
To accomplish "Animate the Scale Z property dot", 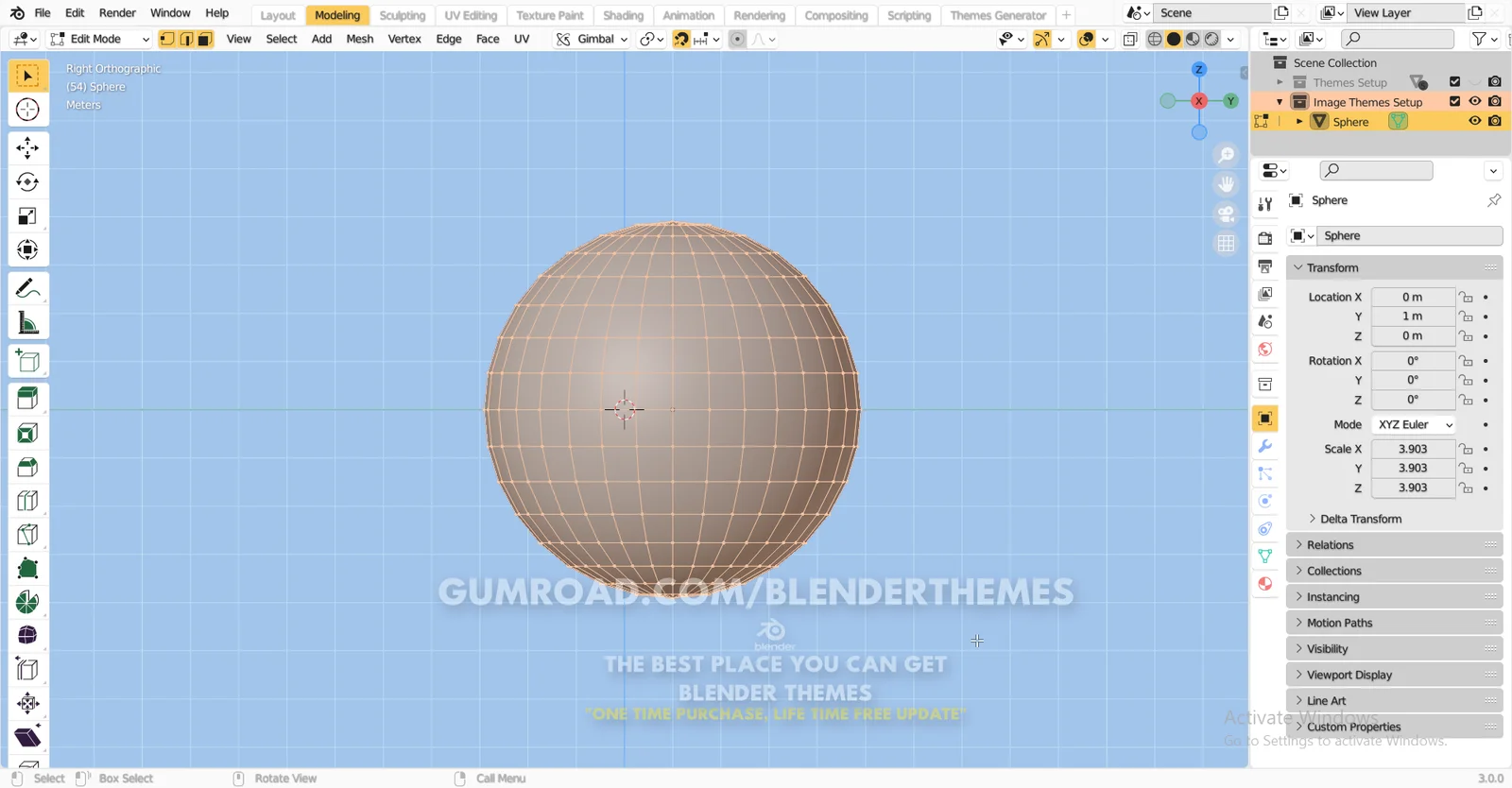I will coord(1486,488).
